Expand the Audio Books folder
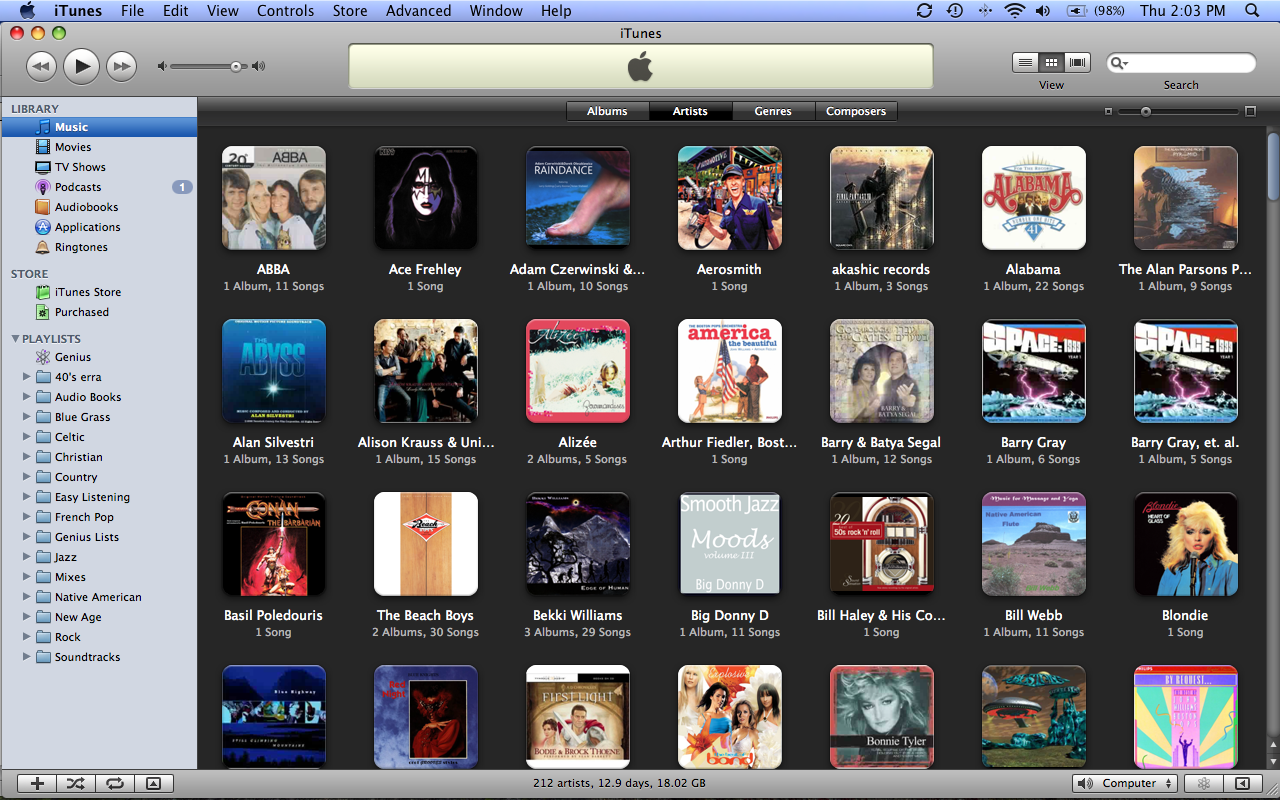1280x800 pixels. point(27,397)
